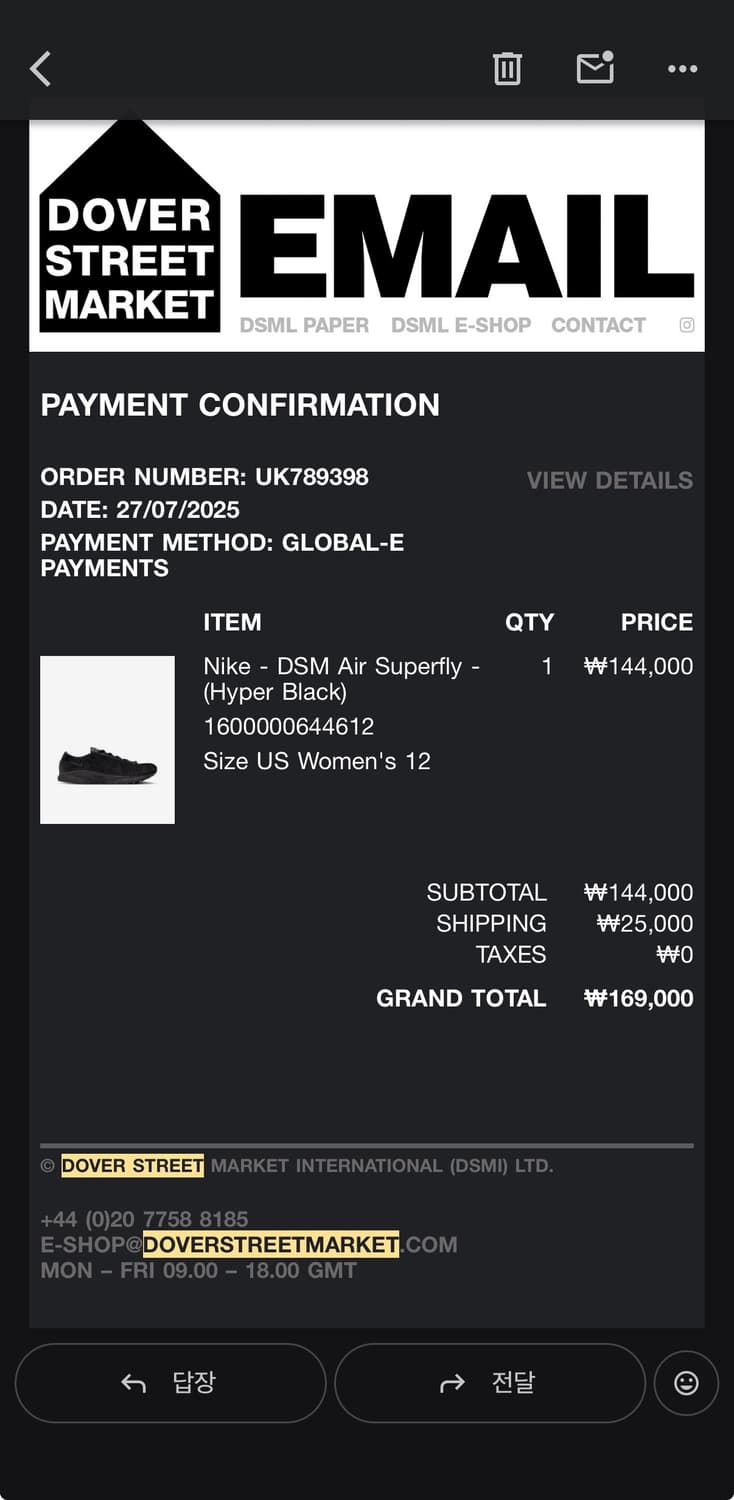Open the CONTACT link in the header
The image size is (734, 1500).
598,325
